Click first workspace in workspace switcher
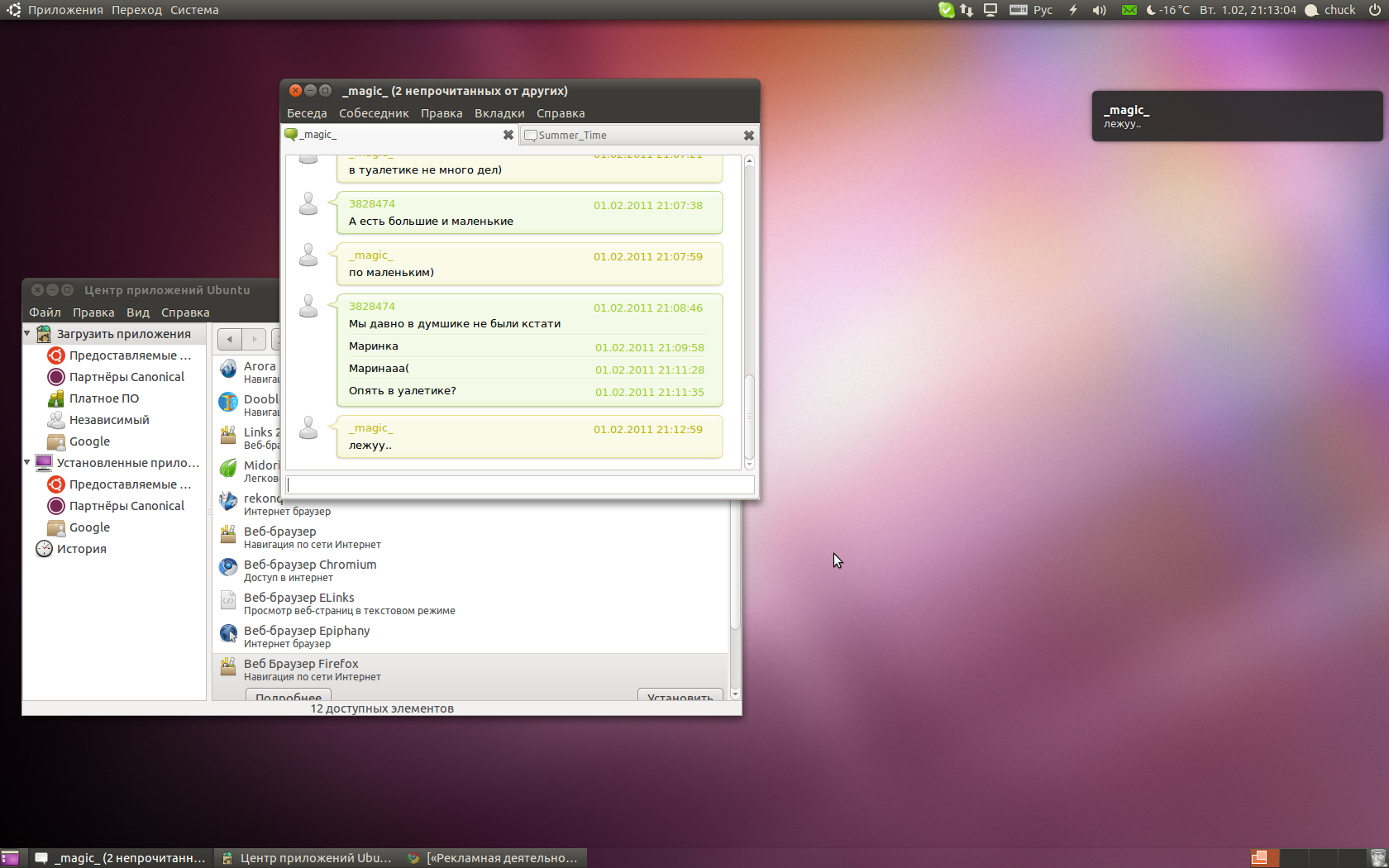The image size is (1389, 868). tap(1265, 858)
